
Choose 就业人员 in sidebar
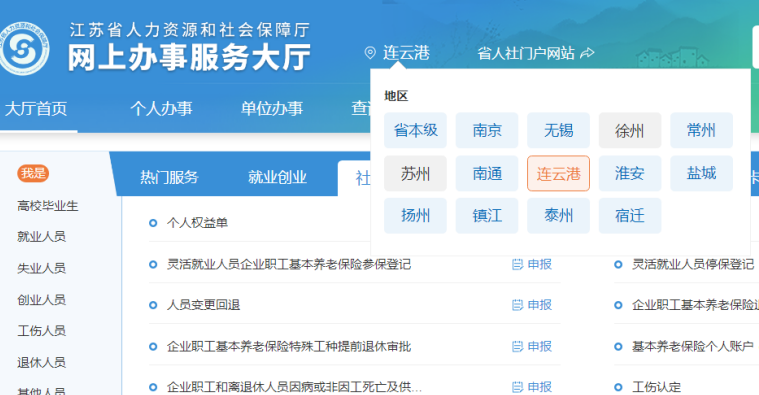tap(41, 237)
